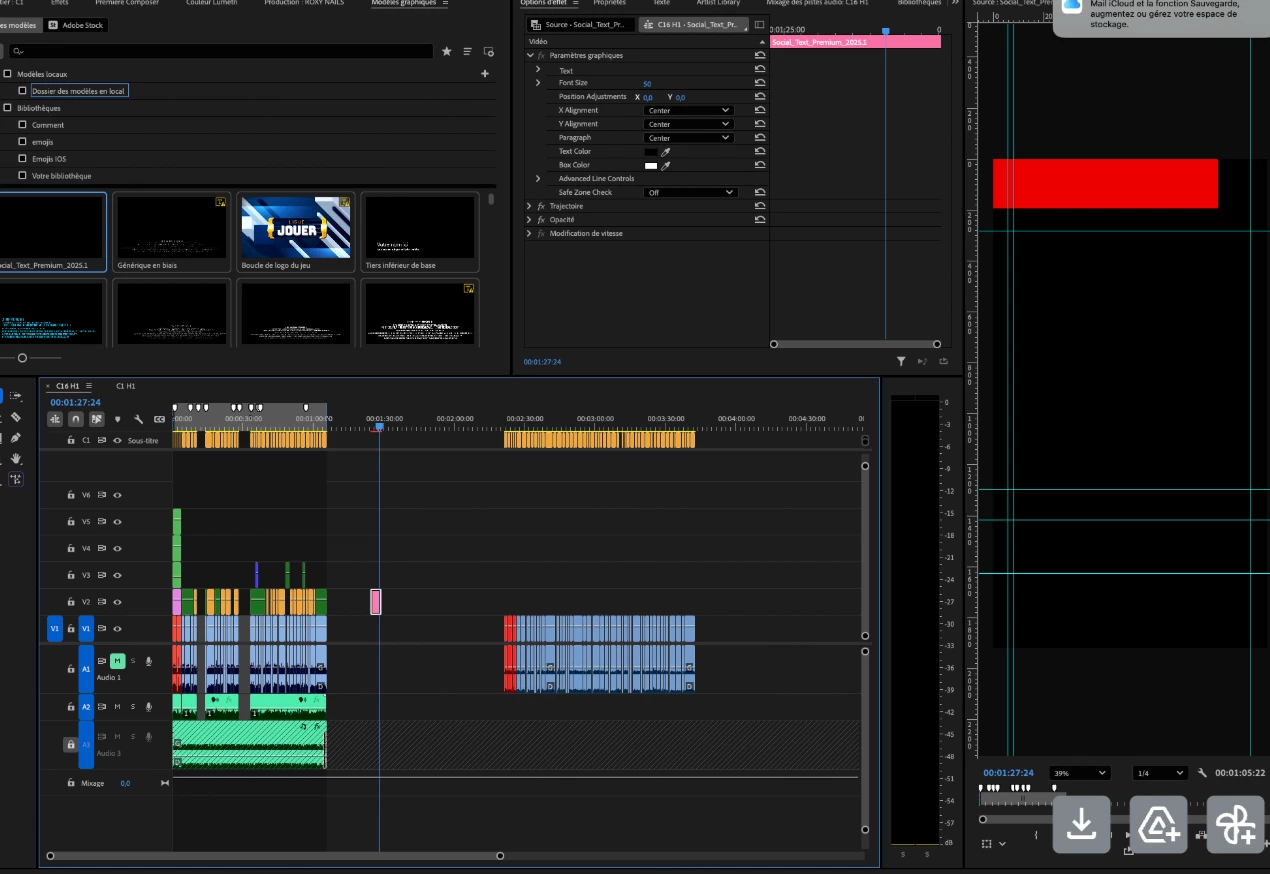Toggle sync lock on track V2
This screenshot has height=874, width=1270.
pyautogui.click(x=102, y=602)
